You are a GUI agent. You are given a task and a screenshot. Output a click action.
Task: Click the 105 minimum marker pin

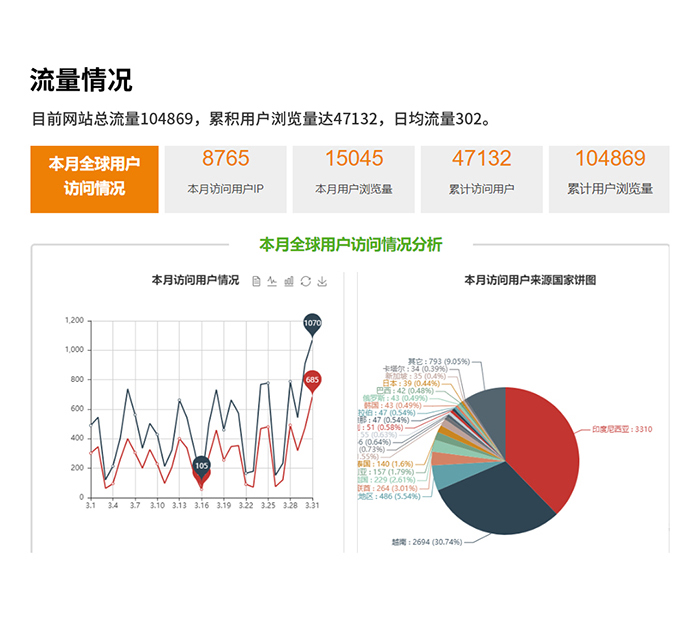click(202, 467)
